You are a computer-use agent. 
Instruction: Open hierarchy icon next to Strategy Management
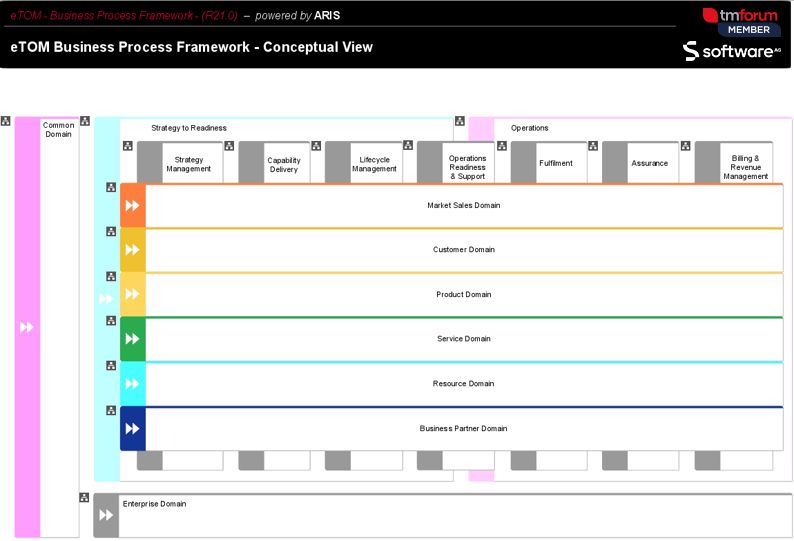[127, 146]
